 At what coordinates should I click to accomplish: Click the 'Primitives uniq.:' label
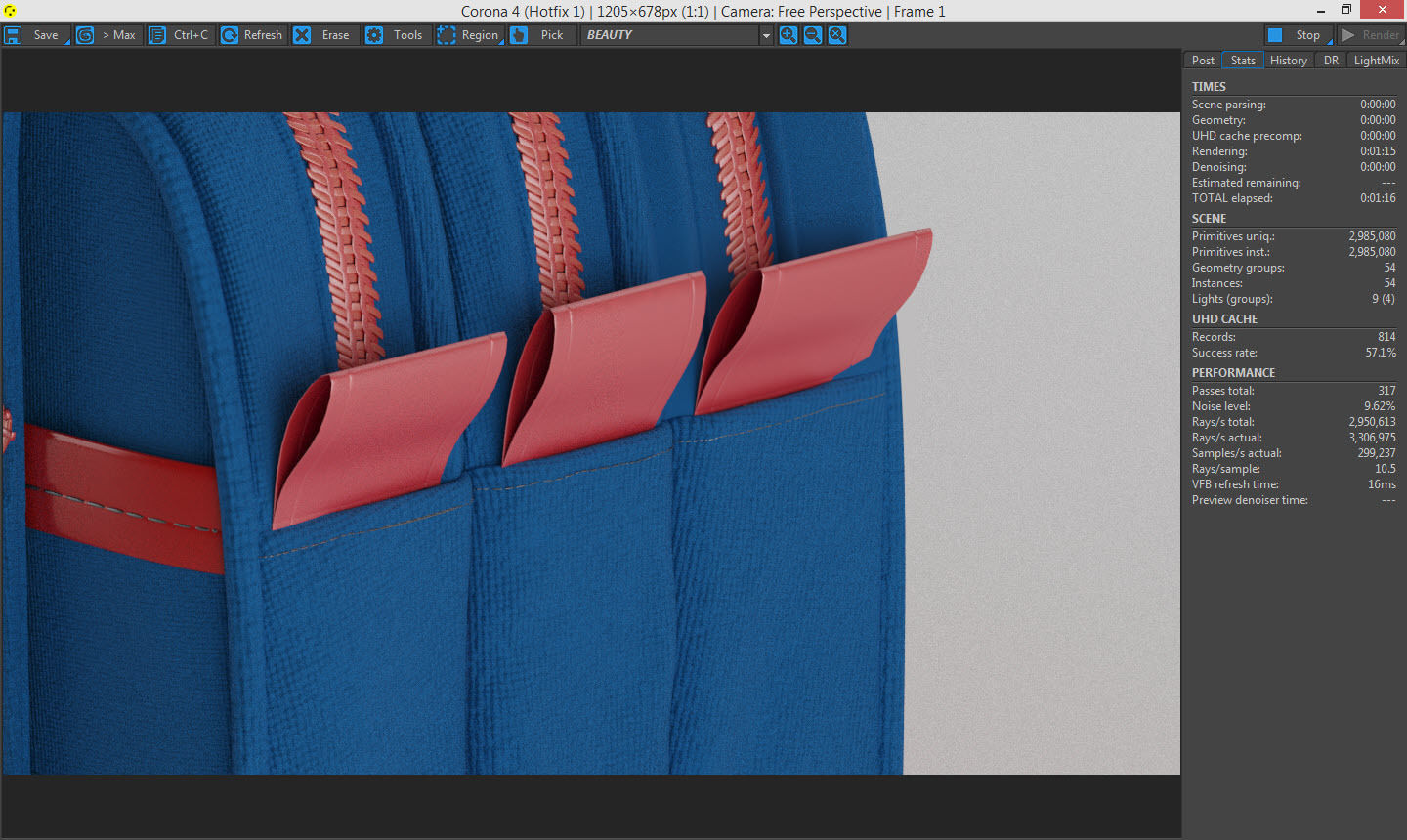point(1233,236)
